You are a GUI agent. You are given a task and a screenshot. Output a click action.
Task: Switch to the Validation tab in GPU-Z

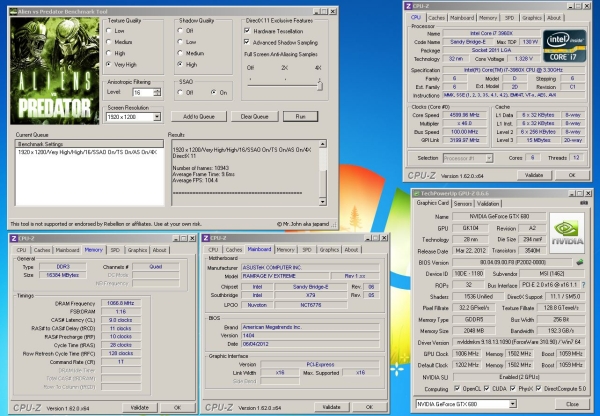pyautogui.click(x=488, y=204)
